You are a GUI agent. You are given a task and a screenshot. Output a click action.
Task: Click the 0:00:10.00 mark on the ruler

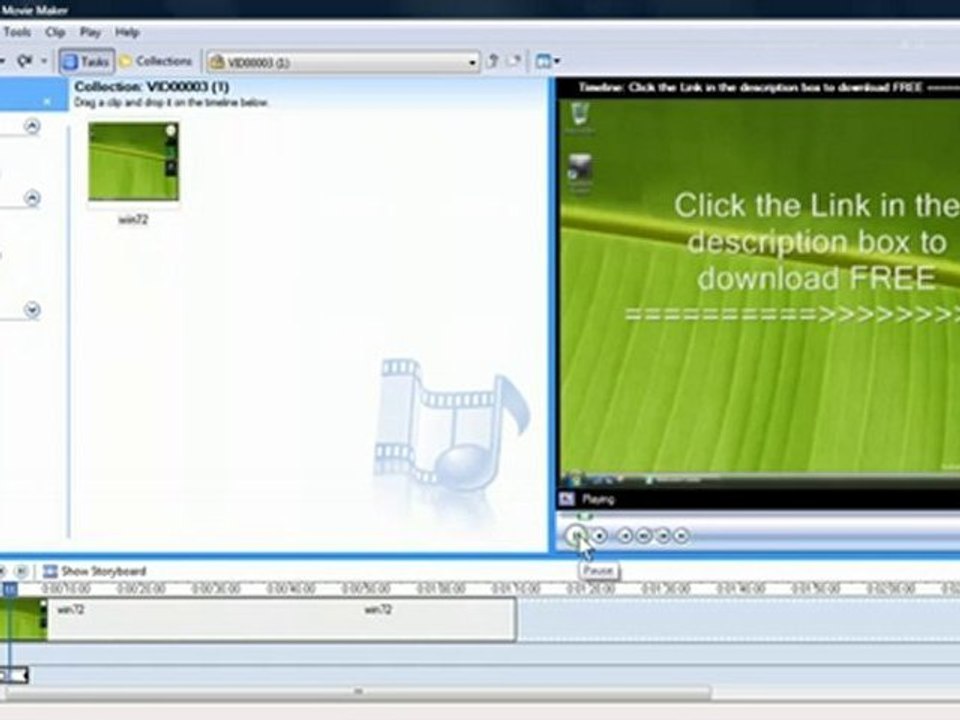pos(66,589)
